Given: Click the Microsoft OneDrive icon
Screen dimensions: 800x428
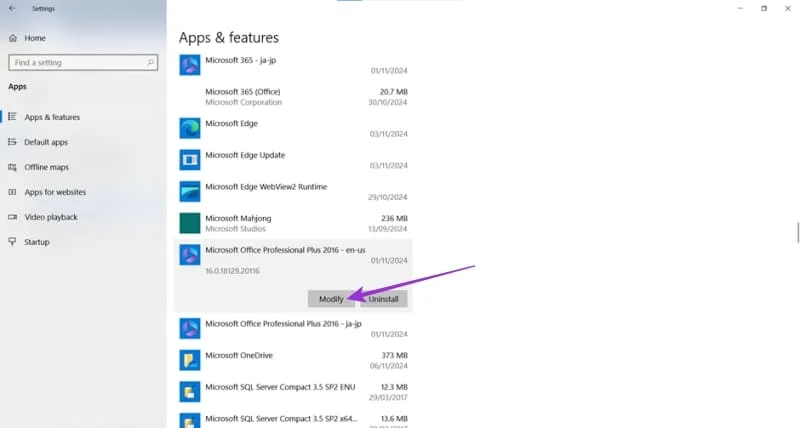Looking at the screenshot, I should pyautogui.click(x=190, y=361).
